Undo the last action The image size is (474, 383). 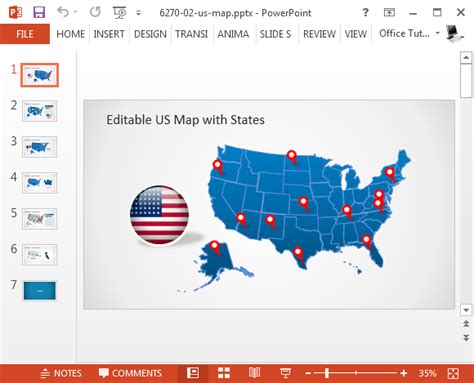point(63,12)
